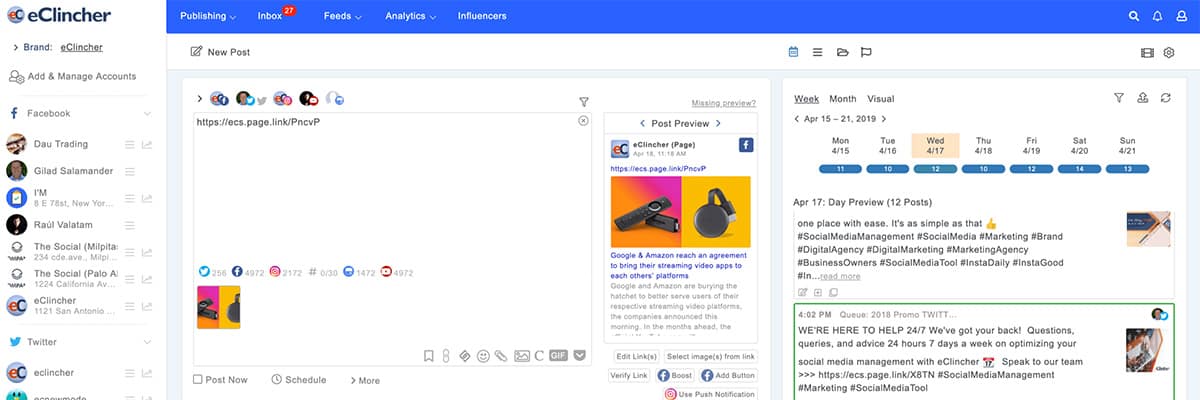Open the emoji picker smiley icon

483,355
